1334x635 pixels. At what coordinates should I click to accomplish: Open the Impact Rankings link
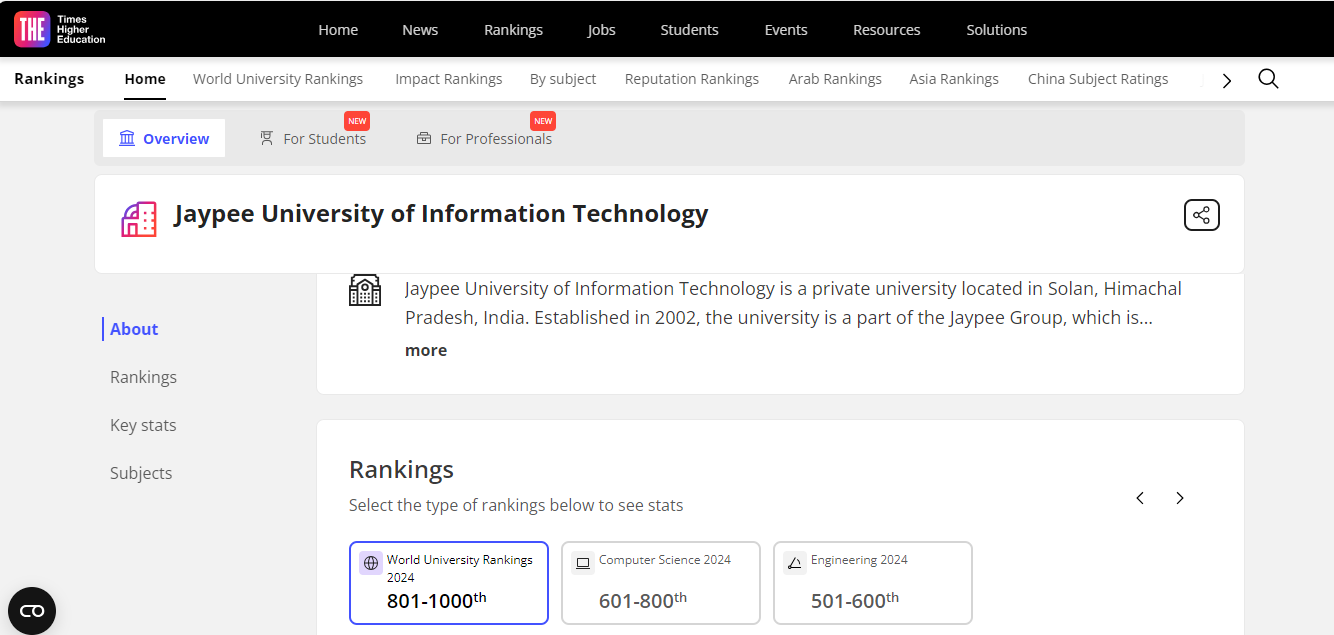[x=448, y=79]
